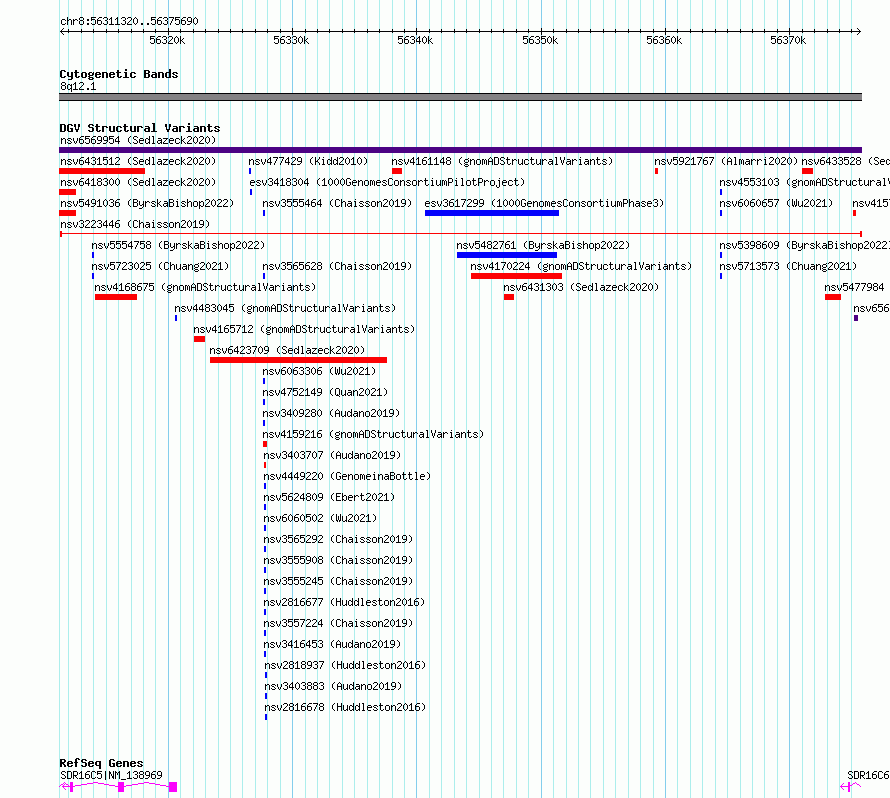890x798 pixels.
Task: Open nsv3555245 (Chaisson2019) label
Action: point(338,581)
